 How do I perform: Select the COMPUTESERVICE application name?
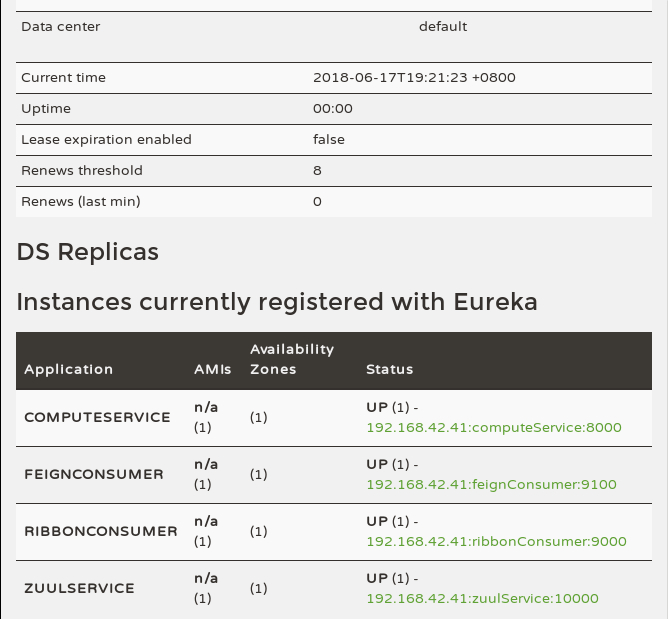click(x=97, y=417)
